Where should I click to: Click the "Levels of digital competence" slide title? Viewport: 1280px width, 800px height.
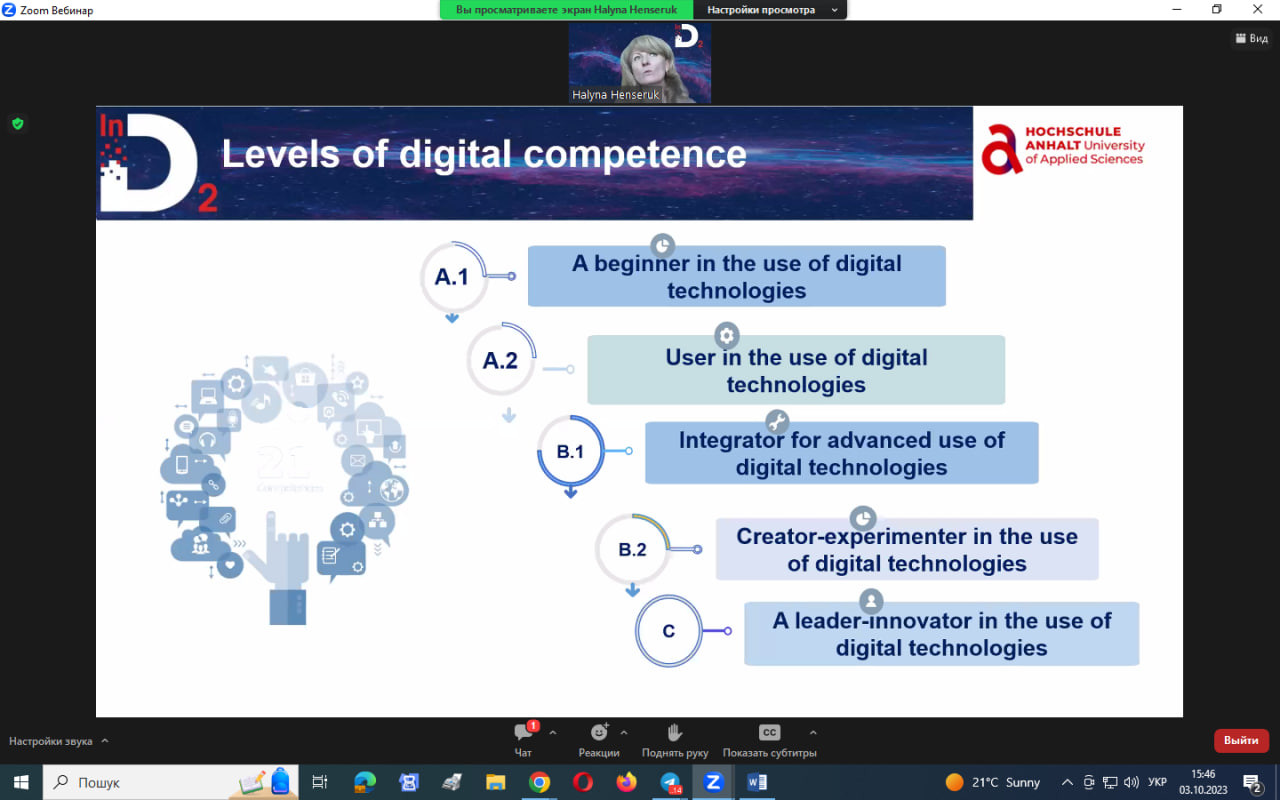point(484,155)
